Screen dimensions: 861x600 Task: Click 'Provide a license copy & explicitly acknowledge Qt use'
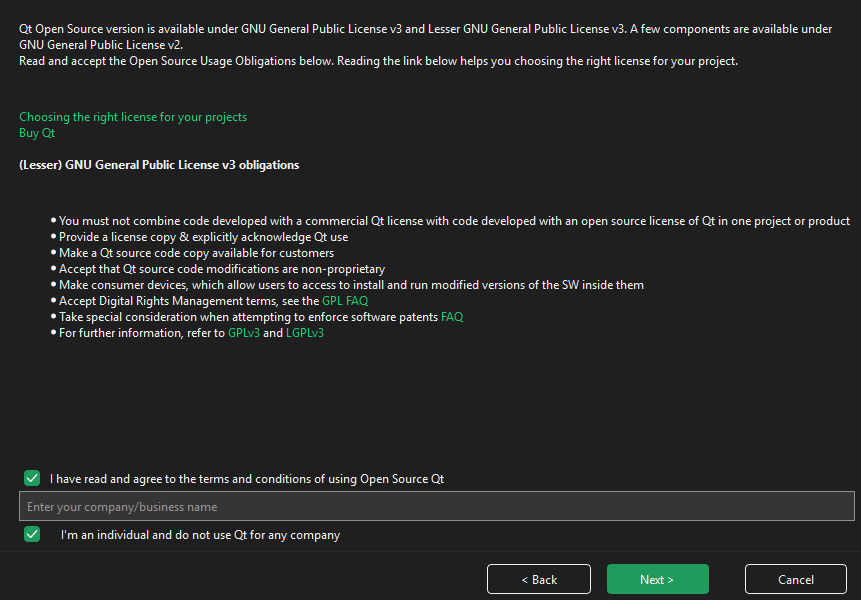204,237
